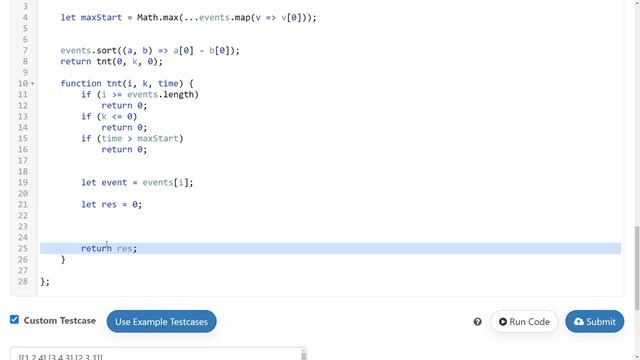
Task: Submit the solution
Action: (595, 322)
